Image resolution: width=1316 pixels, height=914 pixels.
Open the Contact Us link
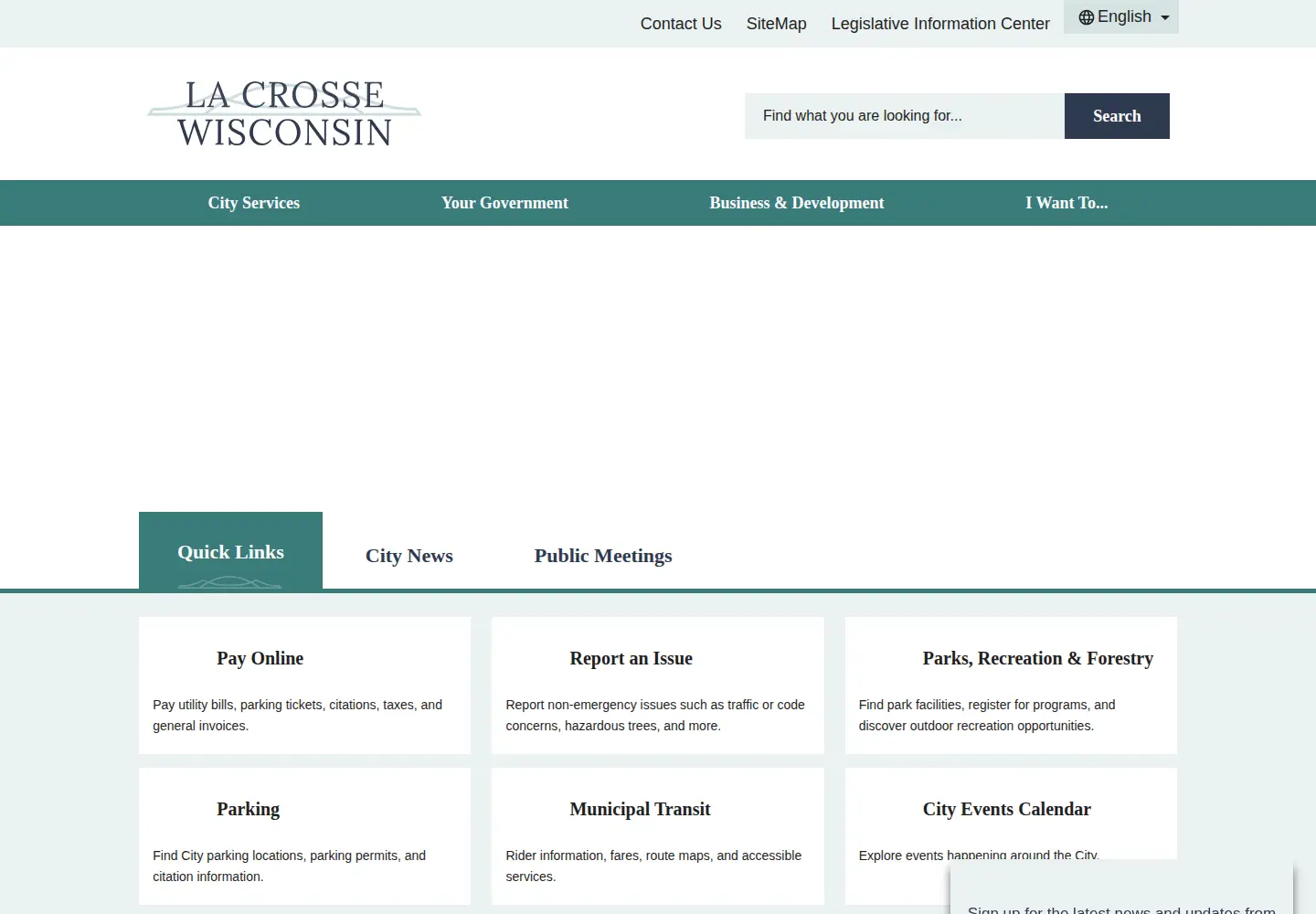tap(681, 24)
